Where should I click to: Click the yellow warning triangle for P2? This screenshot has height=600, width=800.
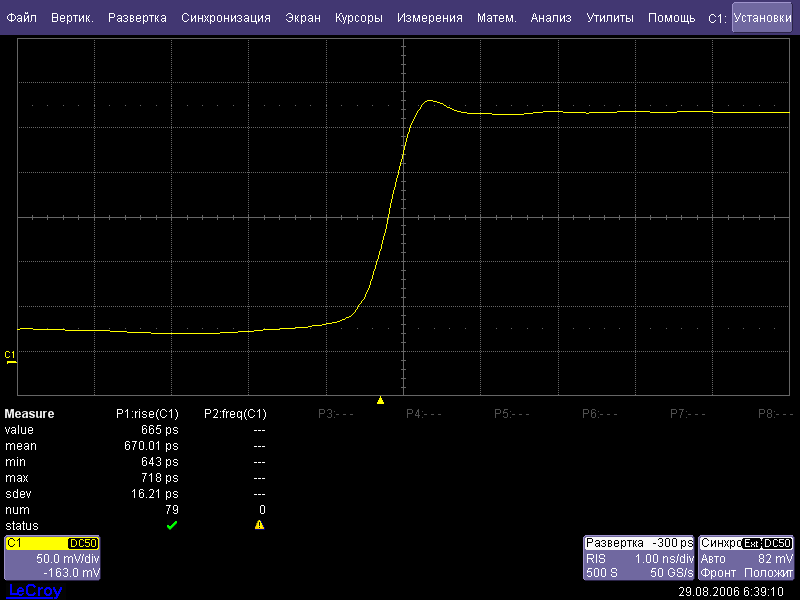[x=259, y=525]
